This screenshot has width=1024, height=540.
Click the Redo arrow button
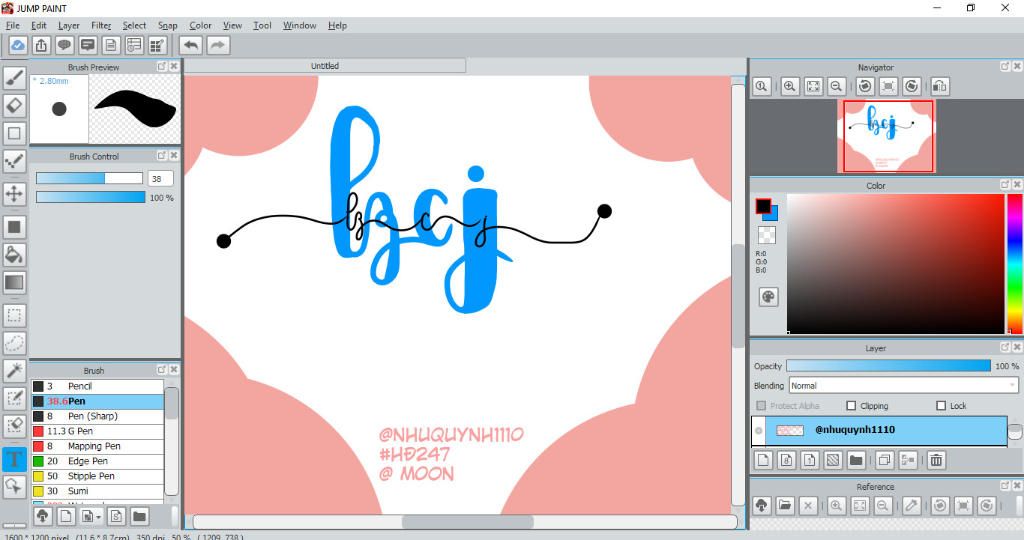click(x=218, y=45)
